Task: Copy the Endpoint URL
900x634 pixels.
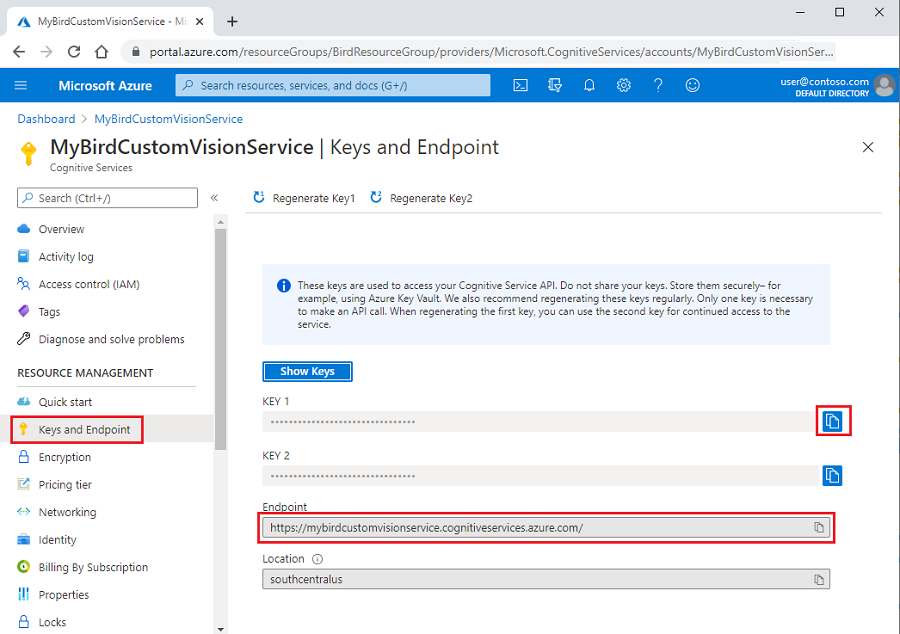Action: (818, 527)
